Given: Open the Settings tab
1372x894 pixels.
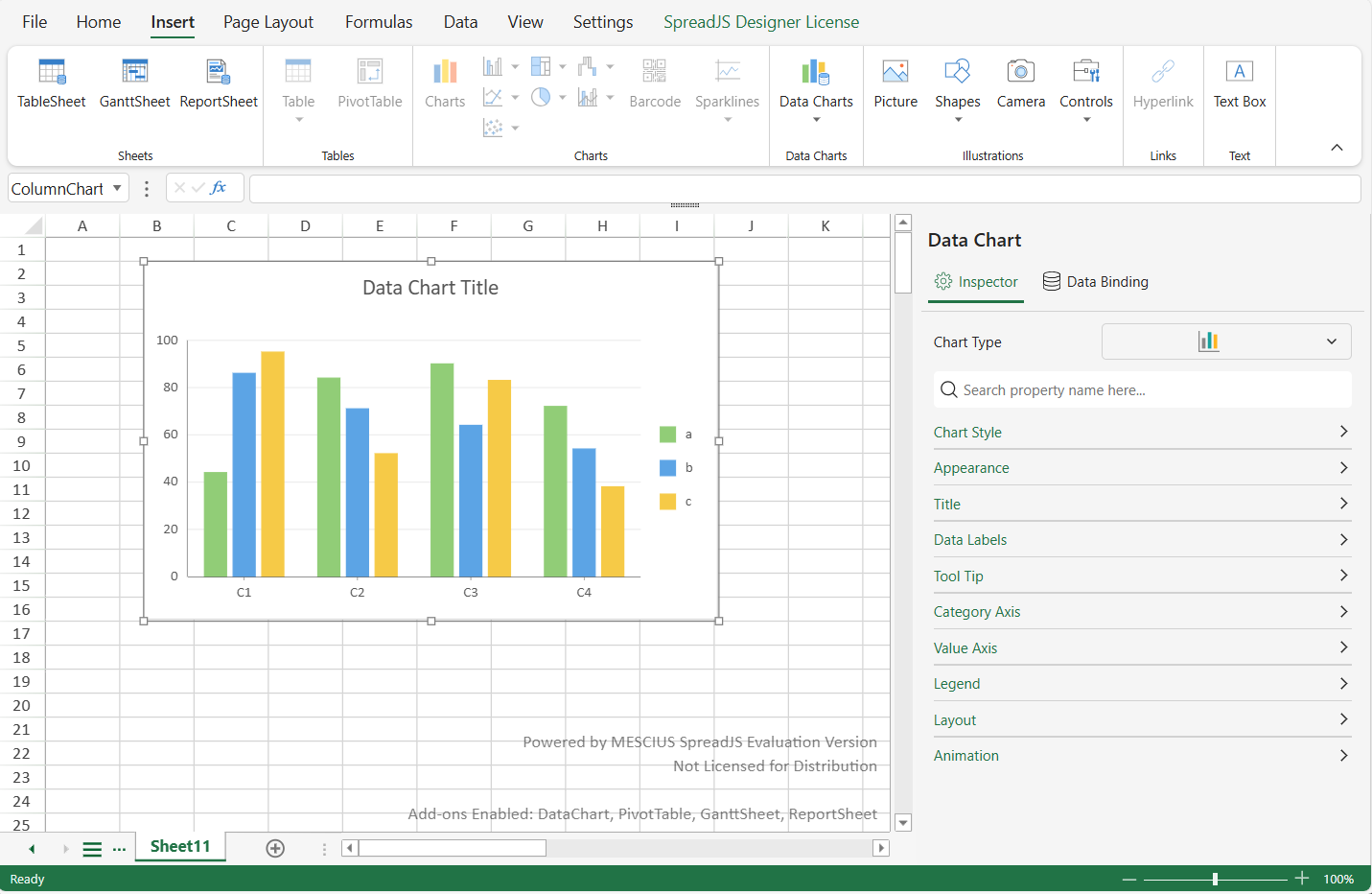Looking at the screenshot, I should point(603,22).
